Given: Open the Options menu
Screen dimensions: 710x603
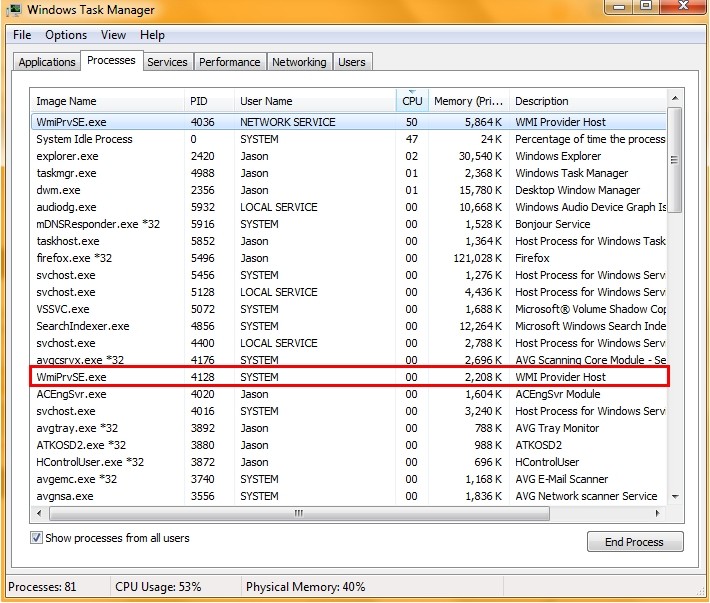Looking at the screenshot, I should [66, 35].
